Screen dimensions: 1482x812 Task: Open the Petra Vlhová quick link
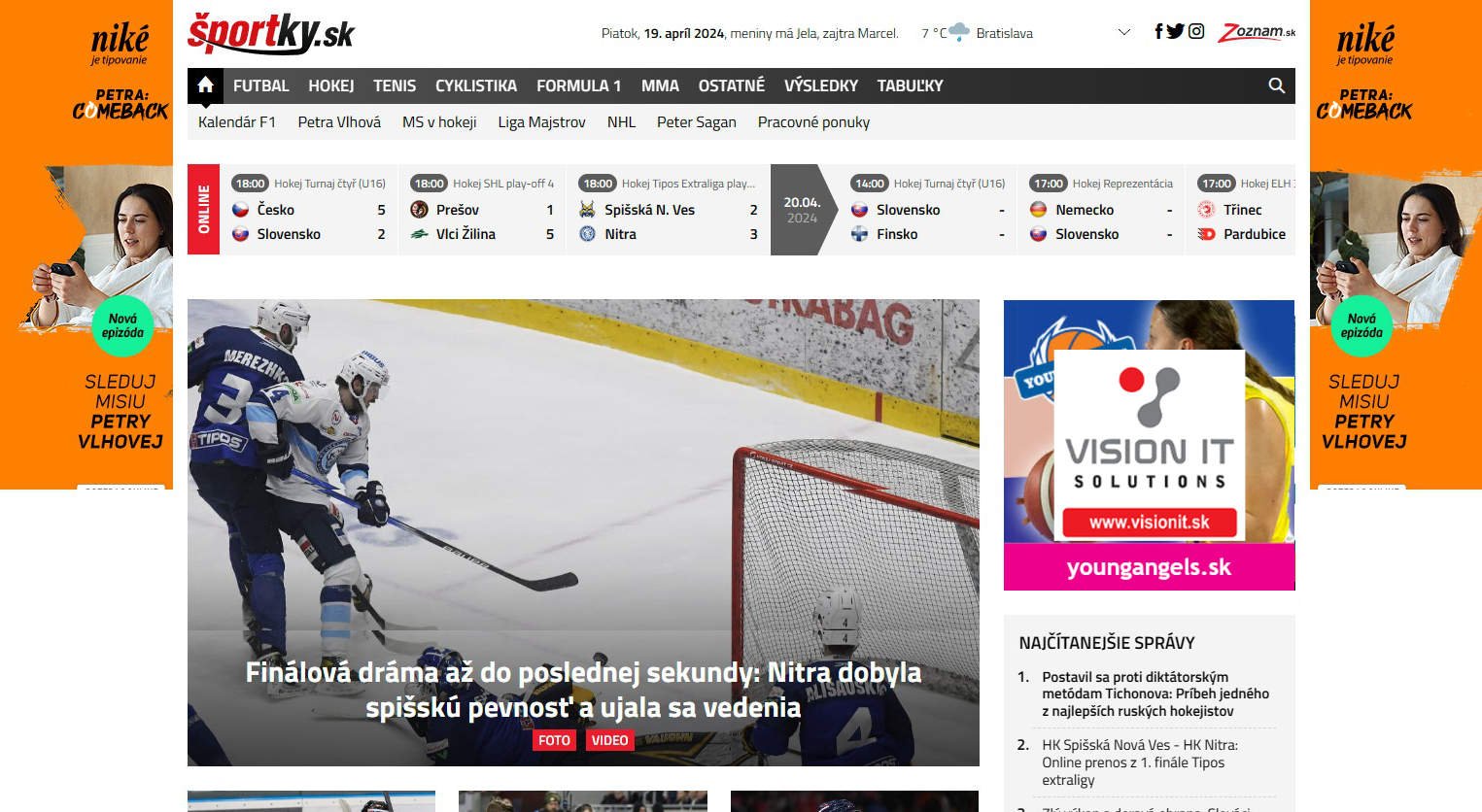pos(339,122)
